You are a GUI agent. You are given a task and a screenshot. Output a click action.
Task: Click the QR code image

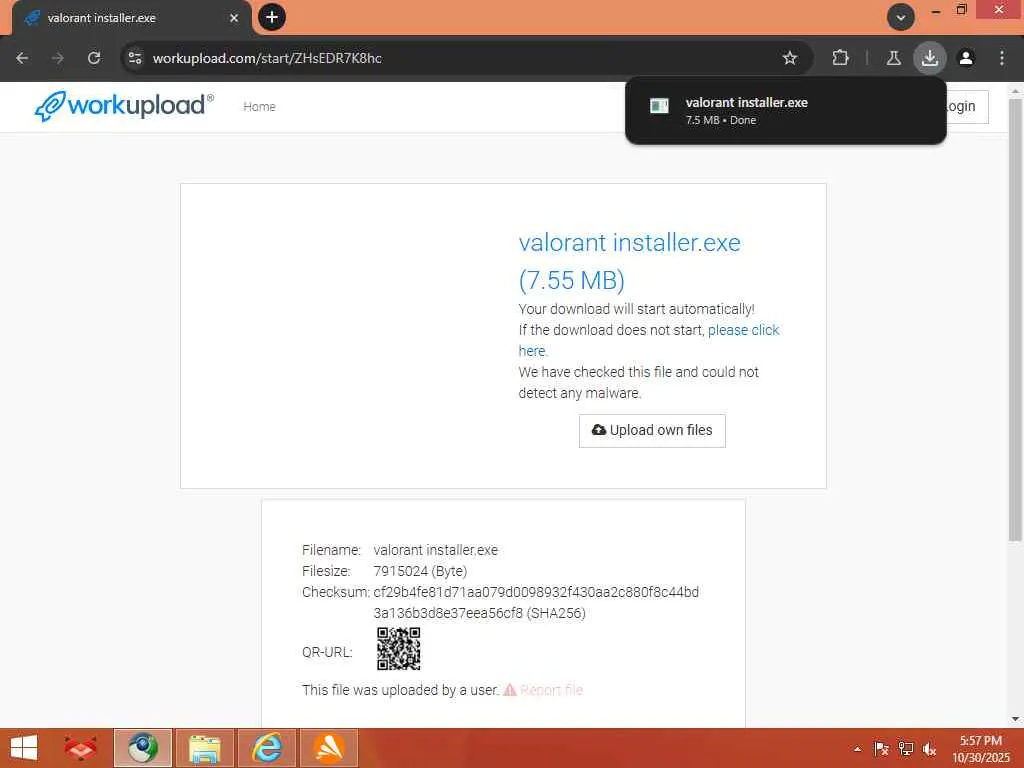(398, 648)
